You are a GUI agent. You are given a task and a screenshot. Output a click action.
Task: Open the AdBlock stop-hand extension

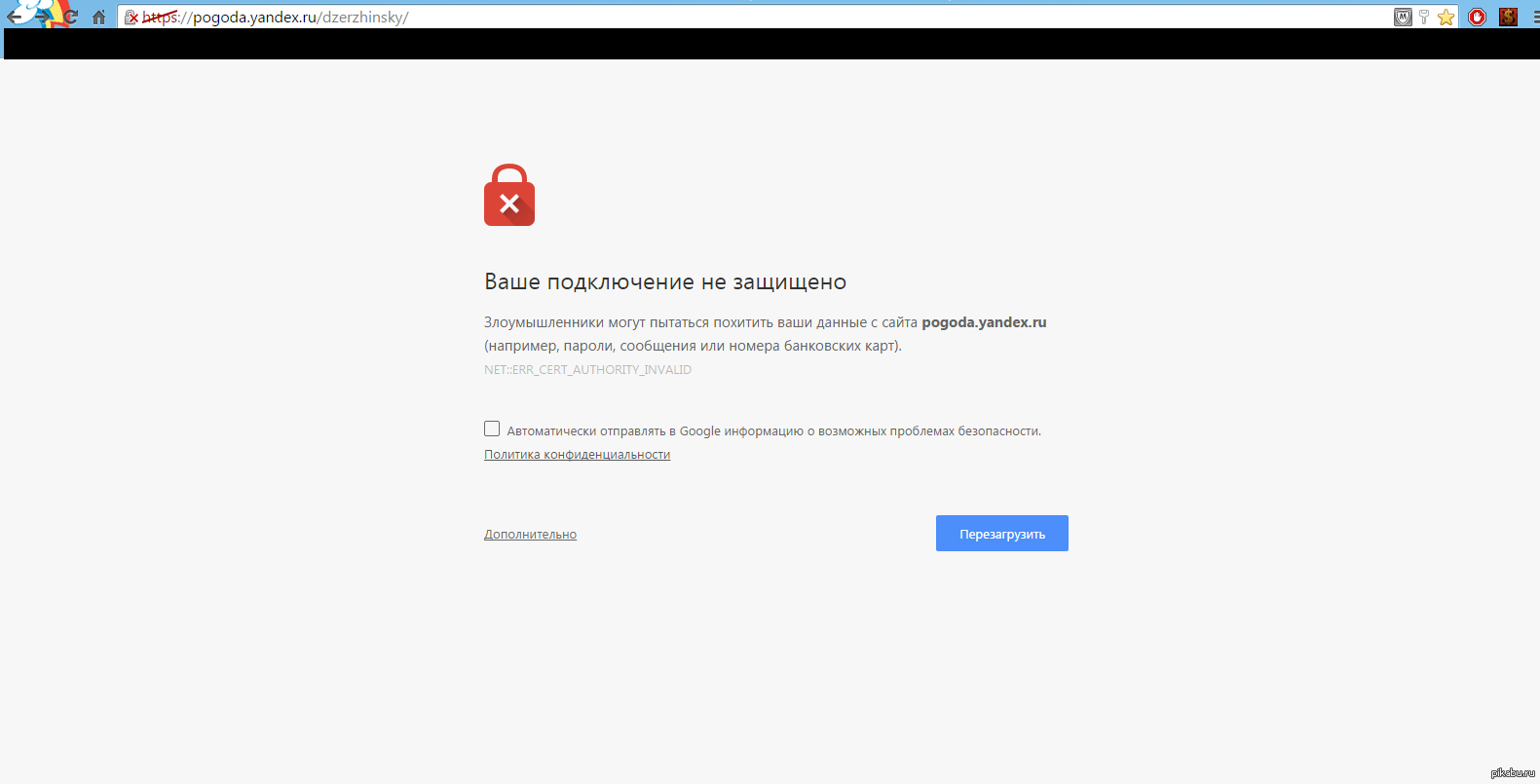pyautogui.click(x=1477, y=17)
